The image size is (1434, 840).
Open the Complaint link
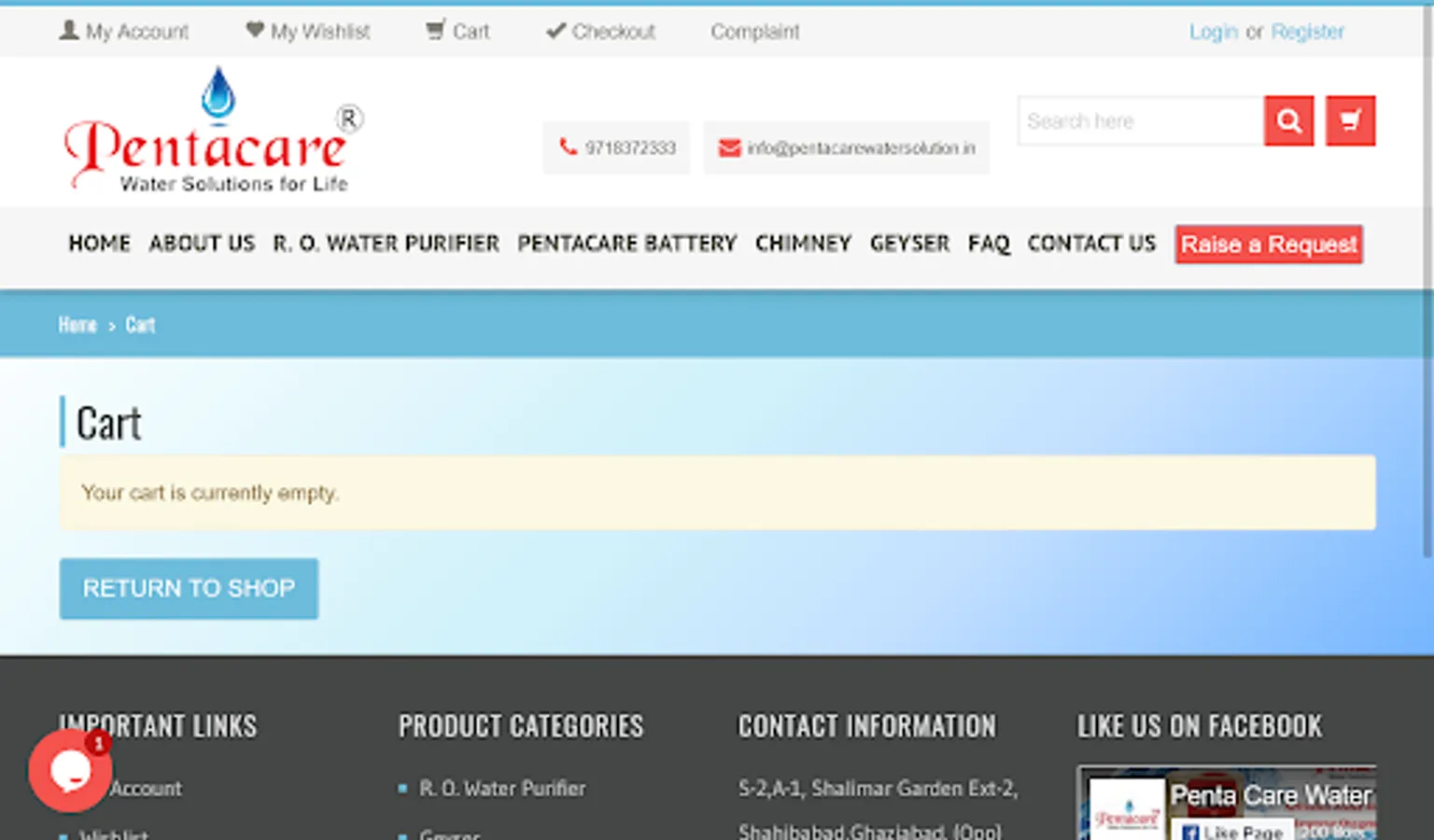coord(755,32)
